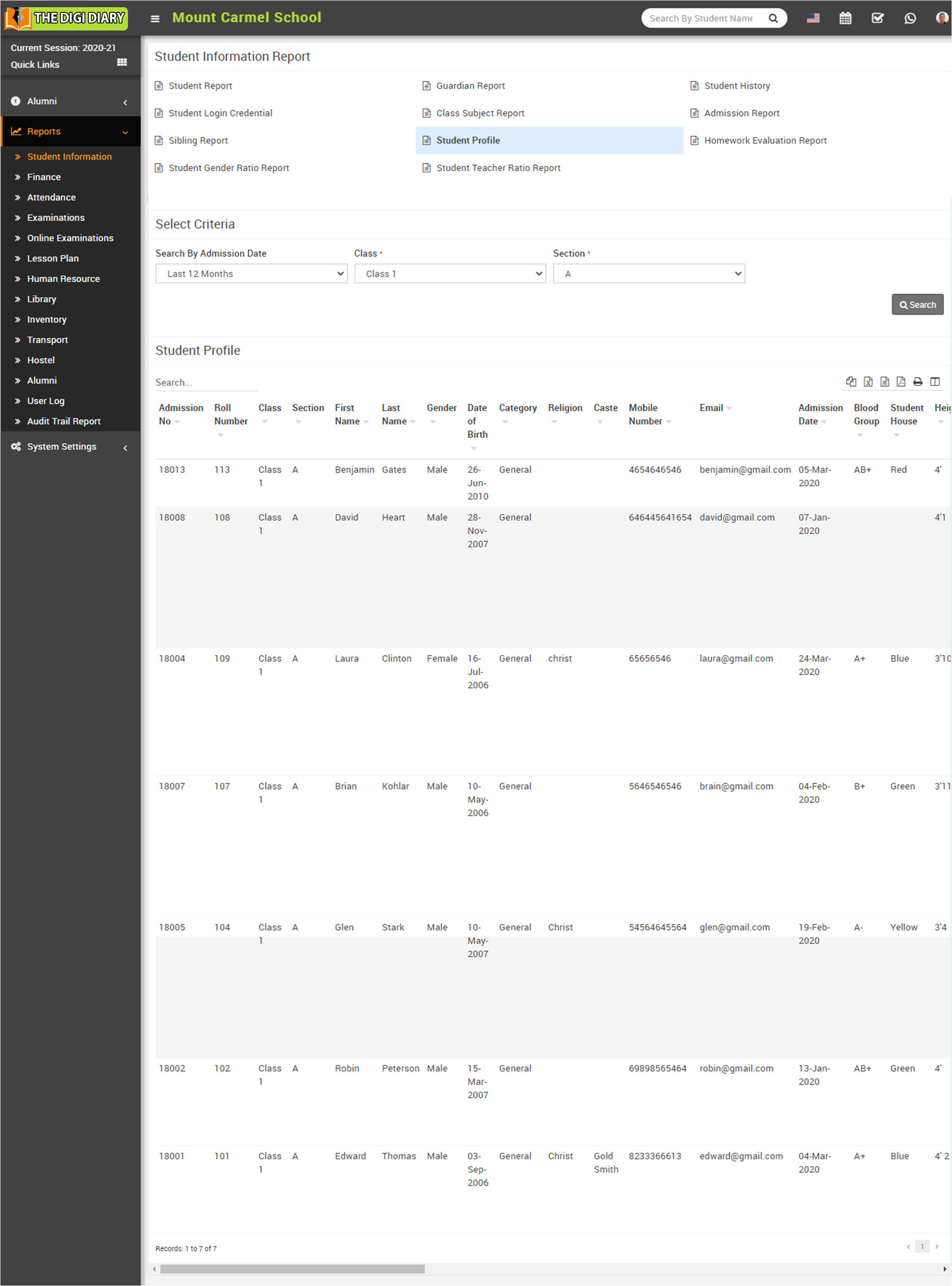Export table to Excel file
This screenshot has height=1286, width=952.
coord(868,382)
